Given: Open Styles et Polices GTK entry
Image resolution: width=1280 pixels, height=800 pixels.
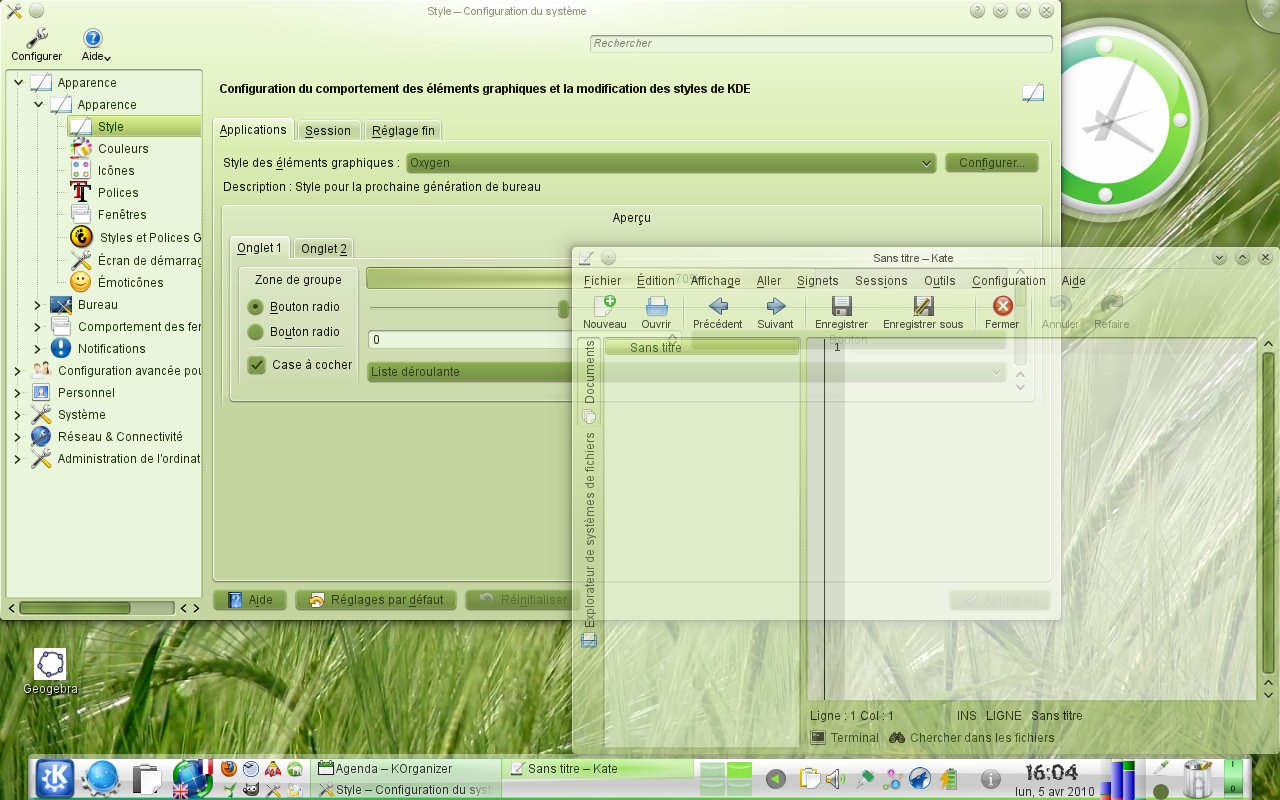Looking at the screenshot, I should pos(150,237).
